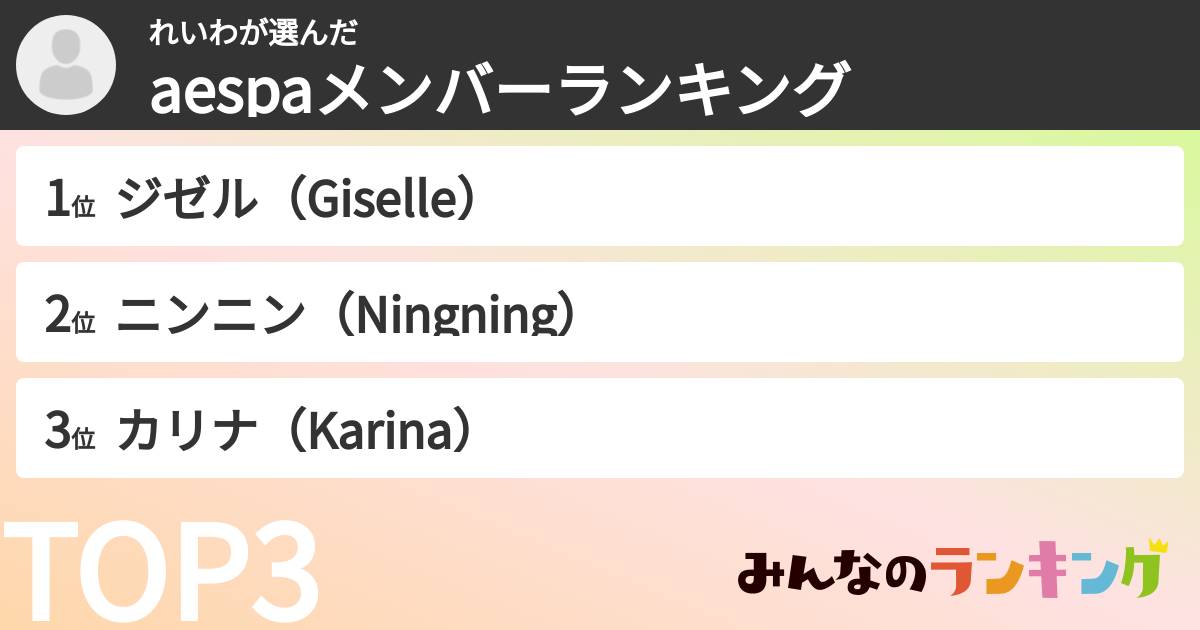Click the yellow crown icon on logo
This screenshot has width=1200, height=630.
pos(1158,546)
